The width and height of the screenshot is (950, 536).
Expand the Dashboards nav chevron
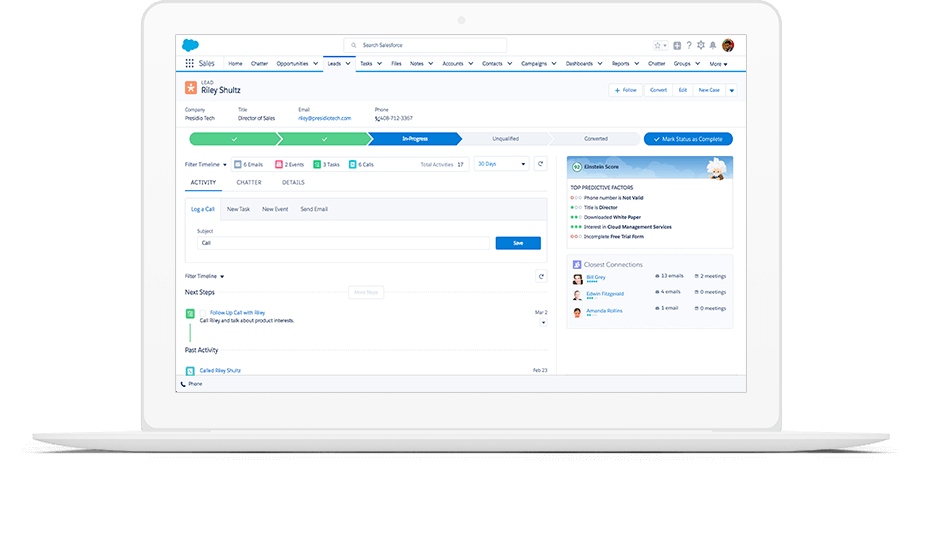tap(600, 64)
